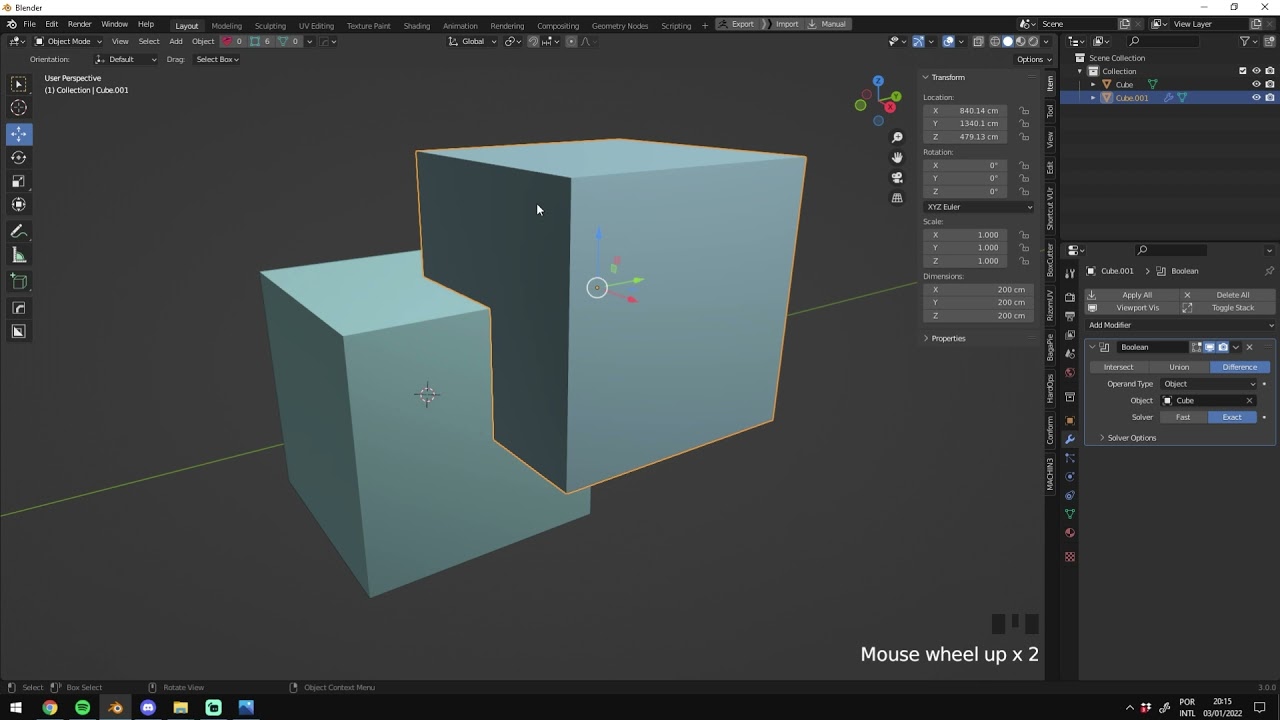Set the Boolean operation to Union
The image size is (1280, 720).
(1179, 367)
